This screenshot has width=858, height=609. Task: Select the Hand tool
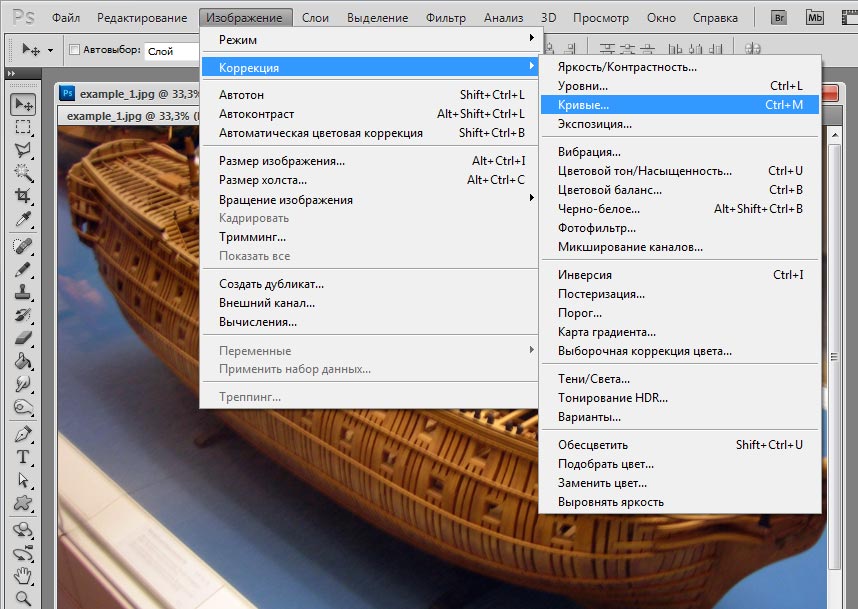tap(23, 575)
